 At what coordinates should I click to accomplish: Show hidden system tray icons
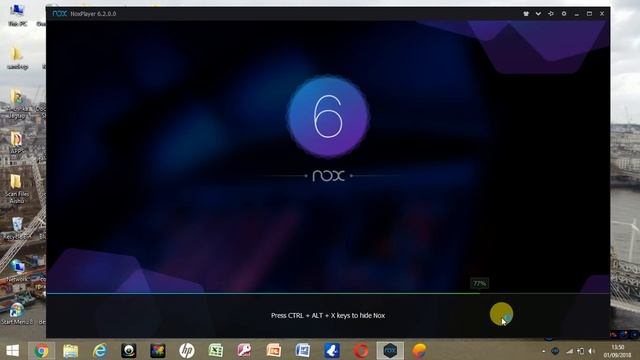544,351
